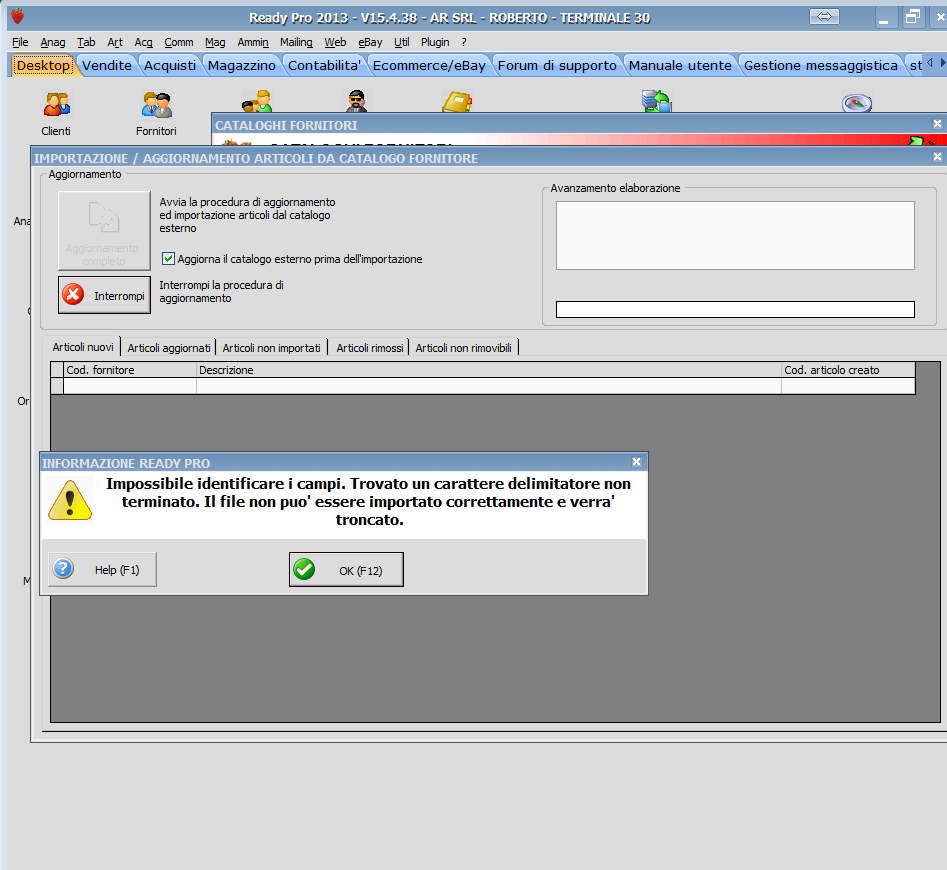Select the Articoli nuovi tab
This screenshot has width=947, height=870.
tap(83, 347)
